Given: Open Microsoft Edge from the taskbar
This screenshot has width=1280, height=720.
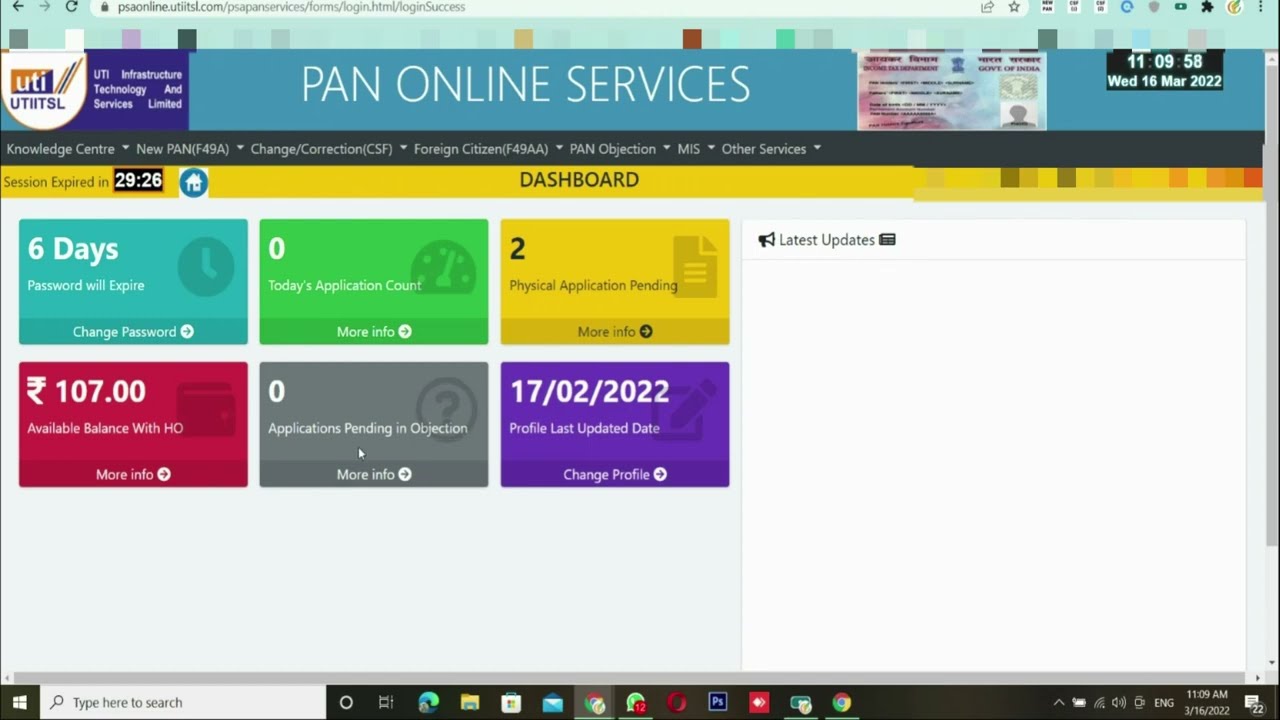Looking at the screenshot, I should coord(428,702).
